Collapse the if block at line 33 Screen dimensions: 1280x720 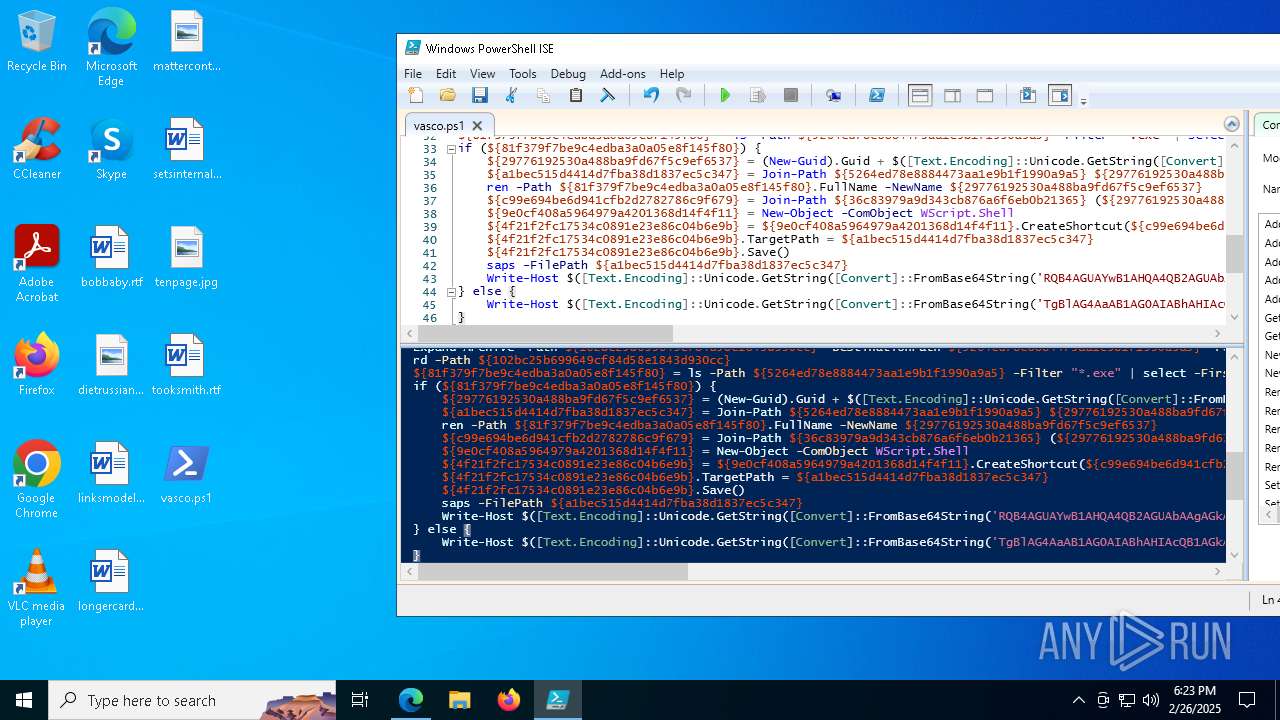(x=451, y=149)
